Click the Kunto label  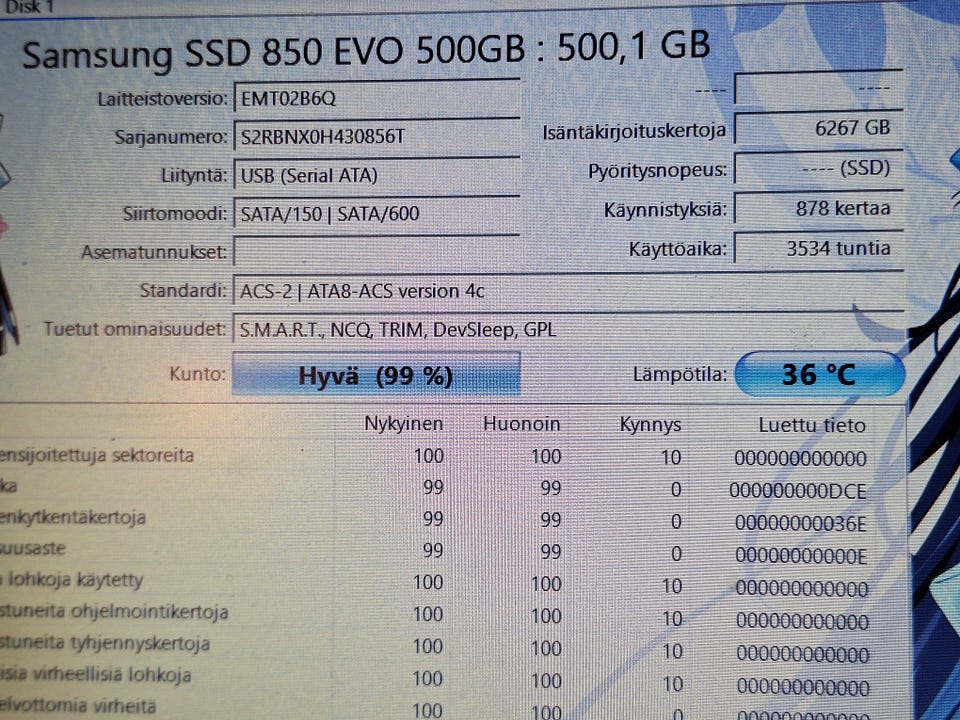[x=197, y=373]
